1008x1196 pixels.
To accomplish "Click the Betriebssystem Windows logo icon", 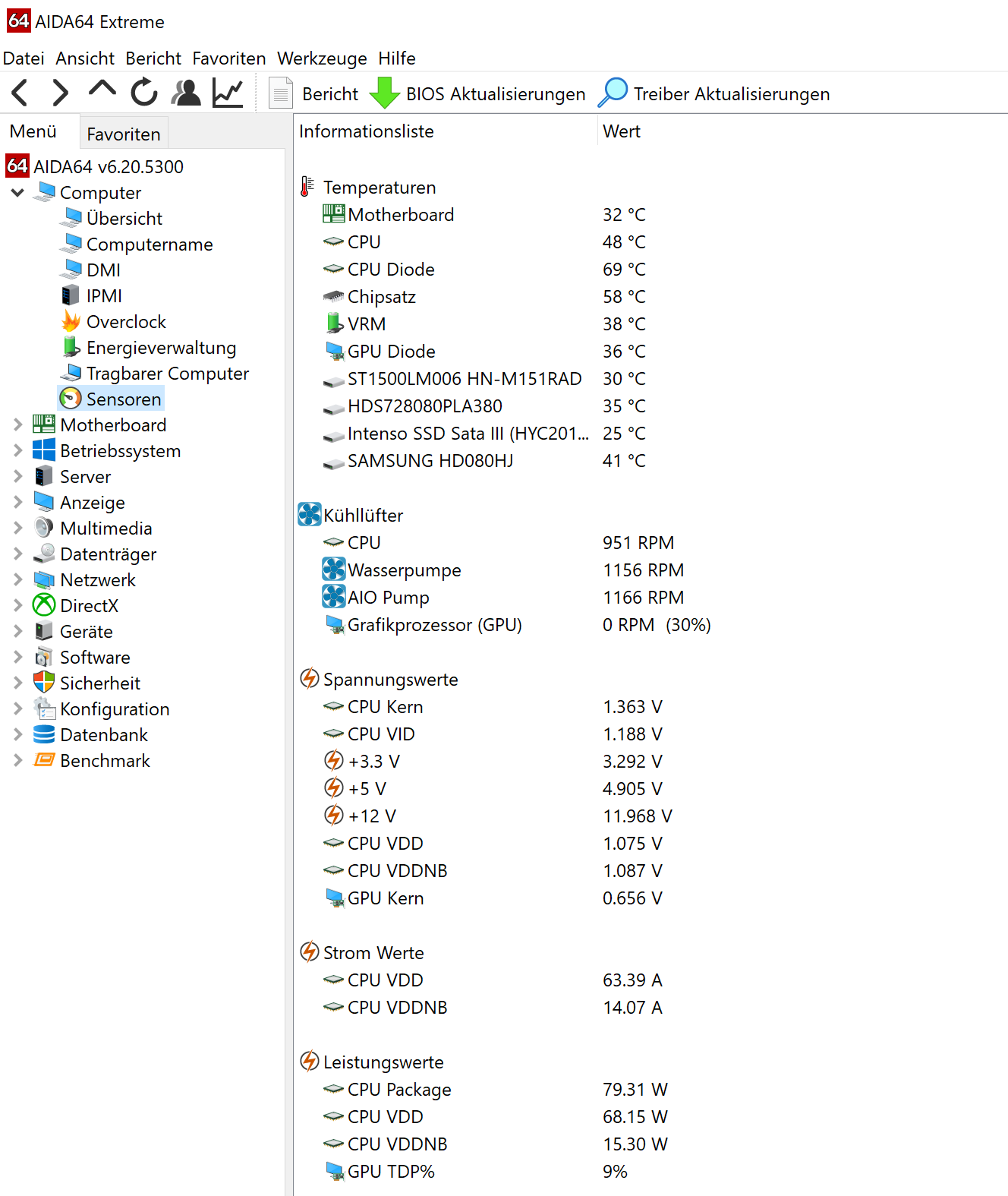I will point(44,450).
